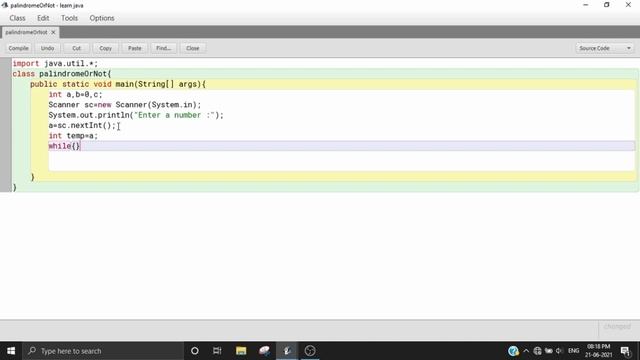Open the Tools menu
This screenshot has width=640, height=360.
(69, 18)
